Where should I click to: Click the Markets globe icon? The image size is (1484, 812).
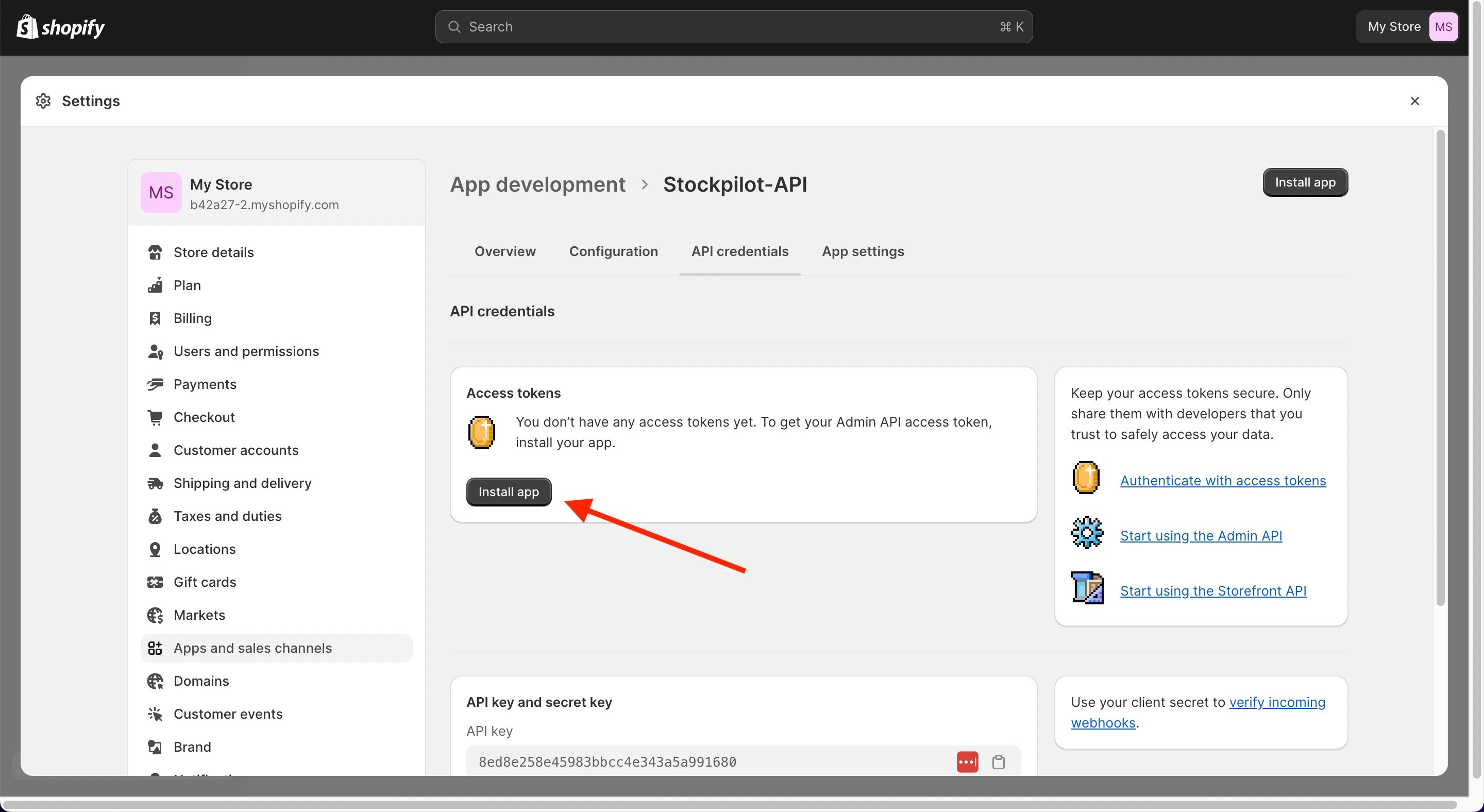(x=155, y=615)
